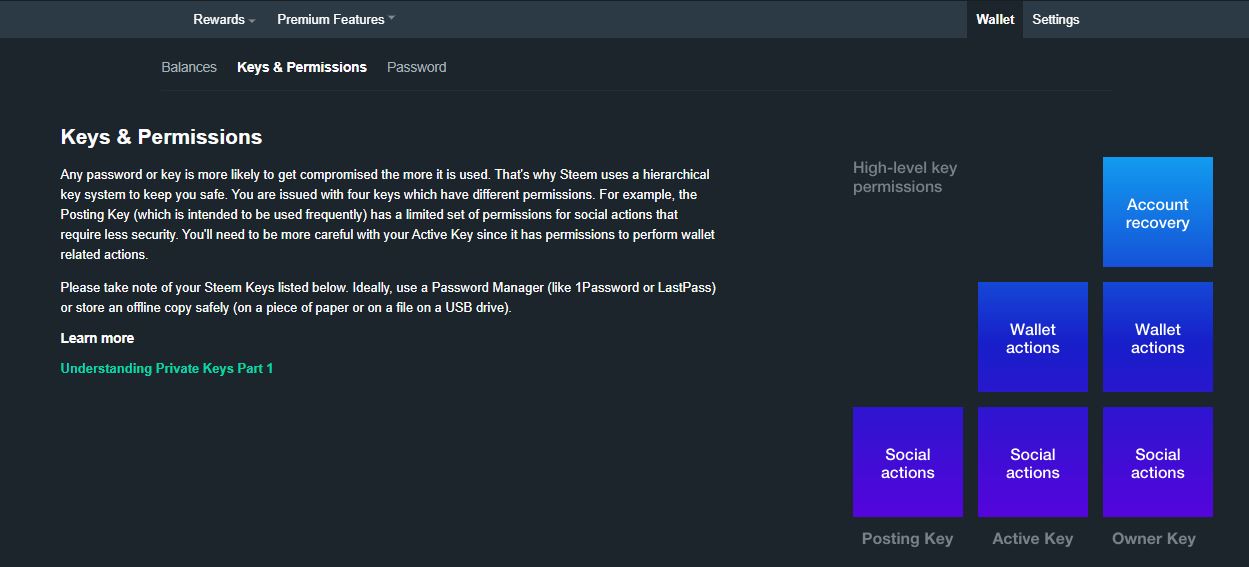1249x567 pixels.
Task: Open the Settings tab
Action: [1055, 19]
